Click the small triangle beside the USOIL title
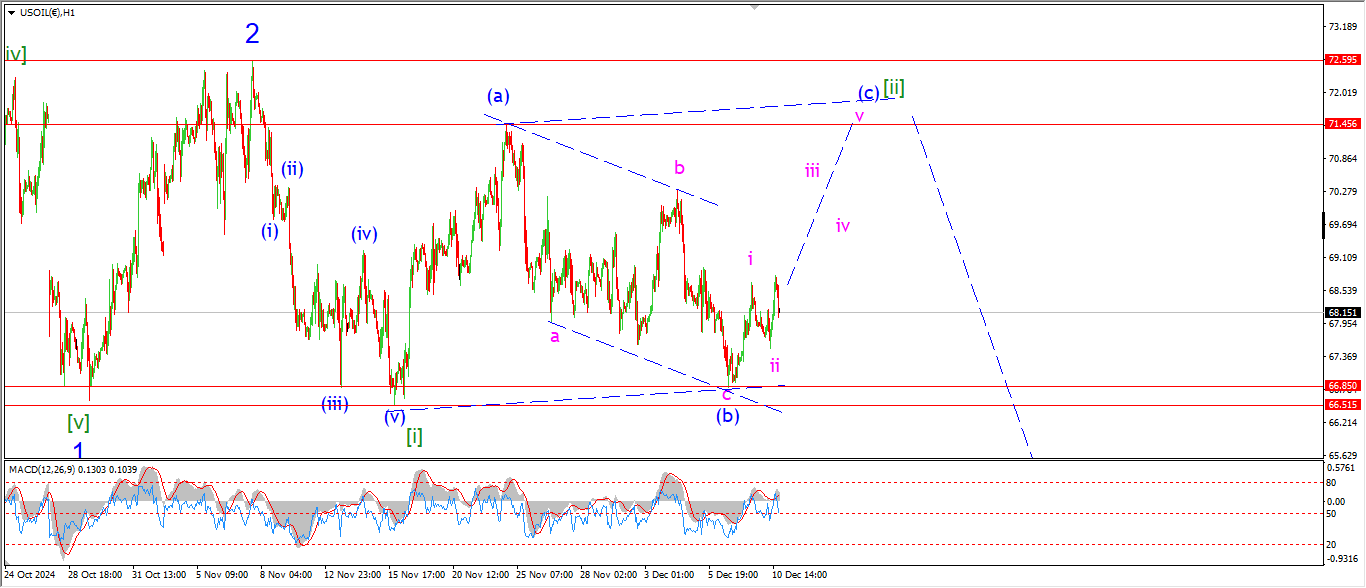Image resolution: width=1366 pixels, height=588 pixels. tap(11, 12)
